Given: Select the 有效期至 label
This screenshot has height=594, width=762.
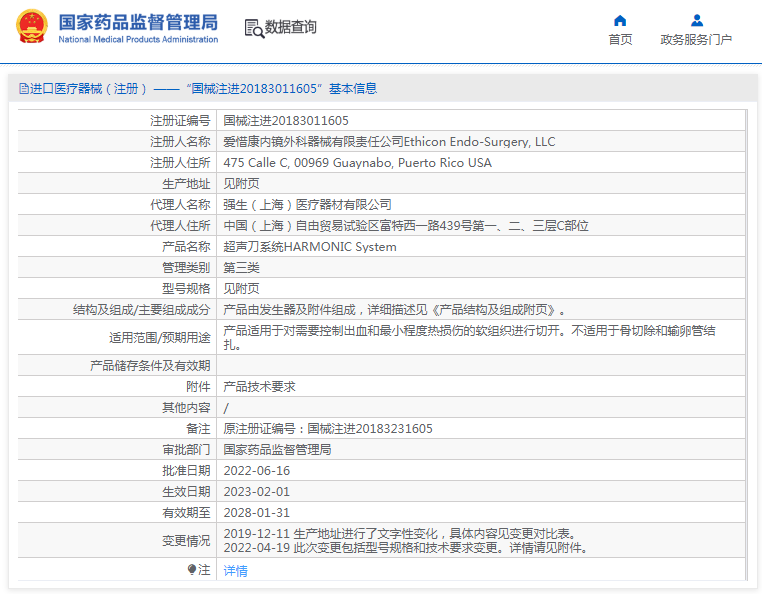Looking at the screenshot, I should [x=186, y=513].
